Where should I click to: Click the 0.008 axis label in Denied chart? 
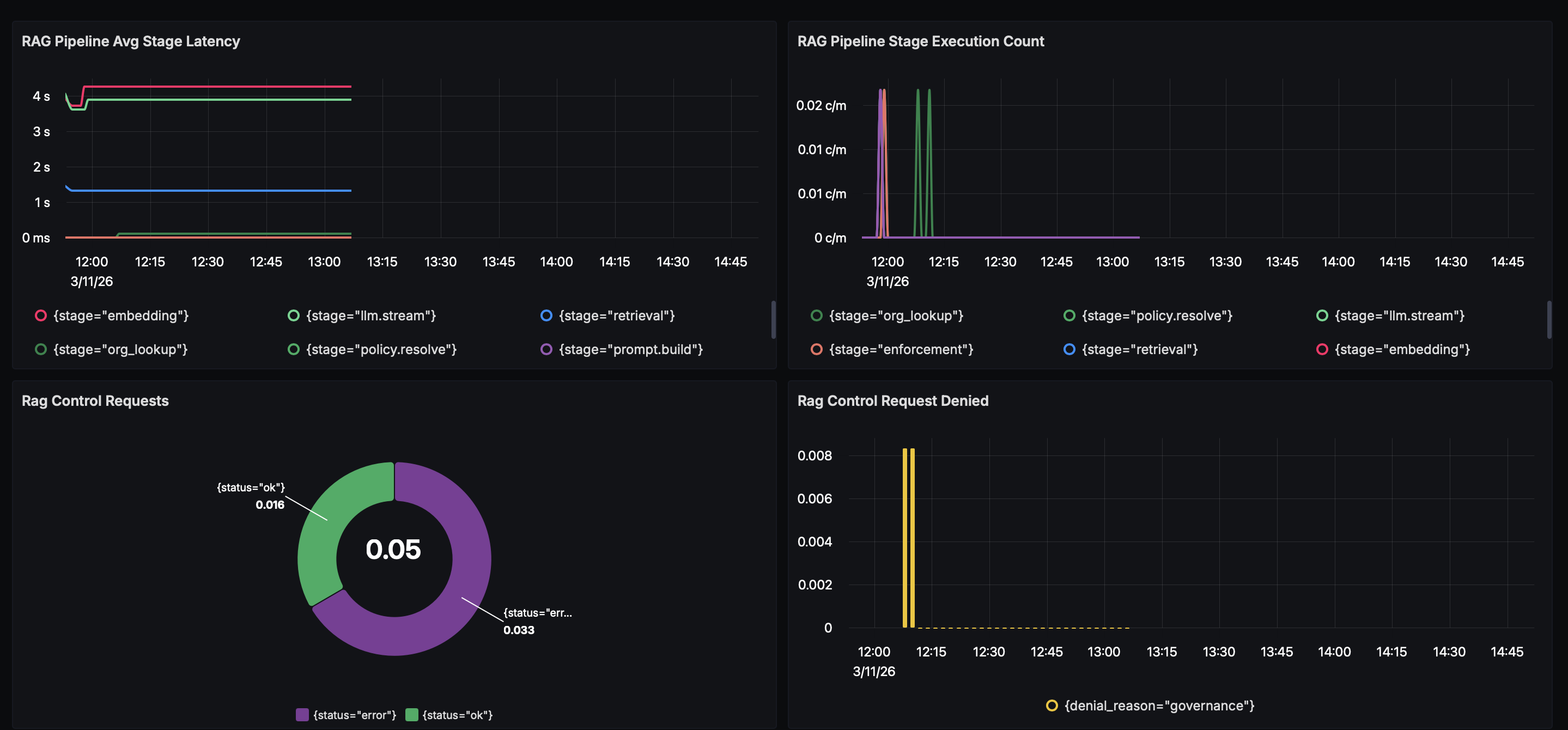815,455
